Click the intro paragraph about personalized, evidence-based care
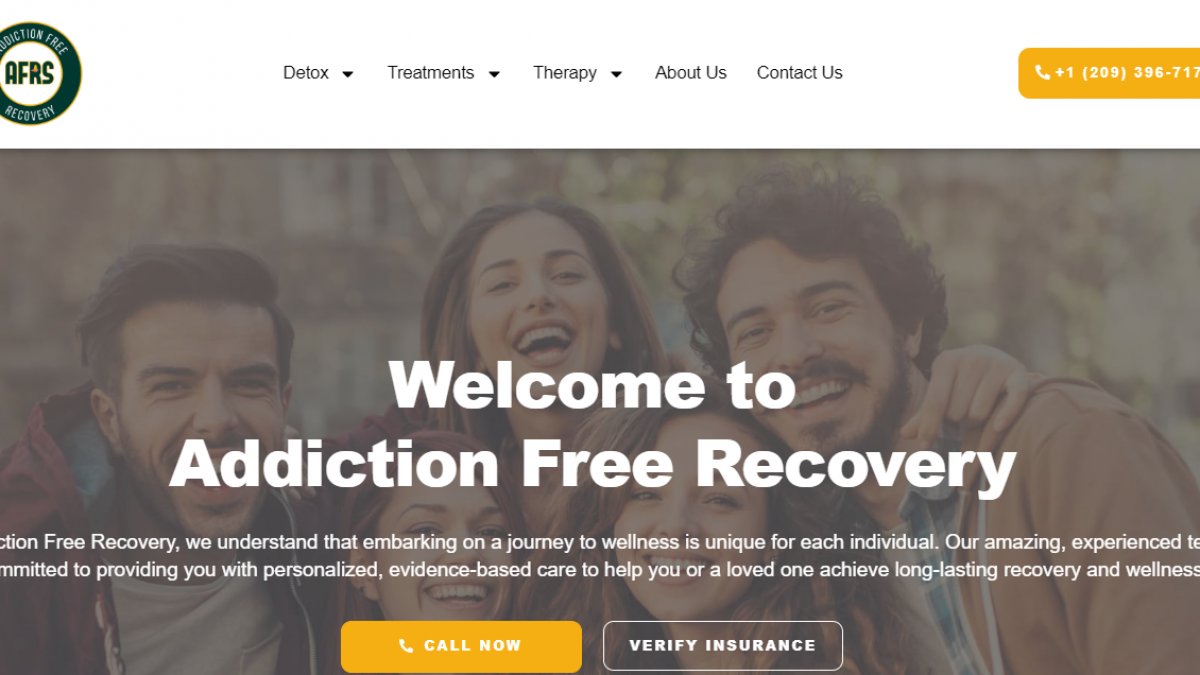Screen dimensions: 1200x675 tap(600, 556)
